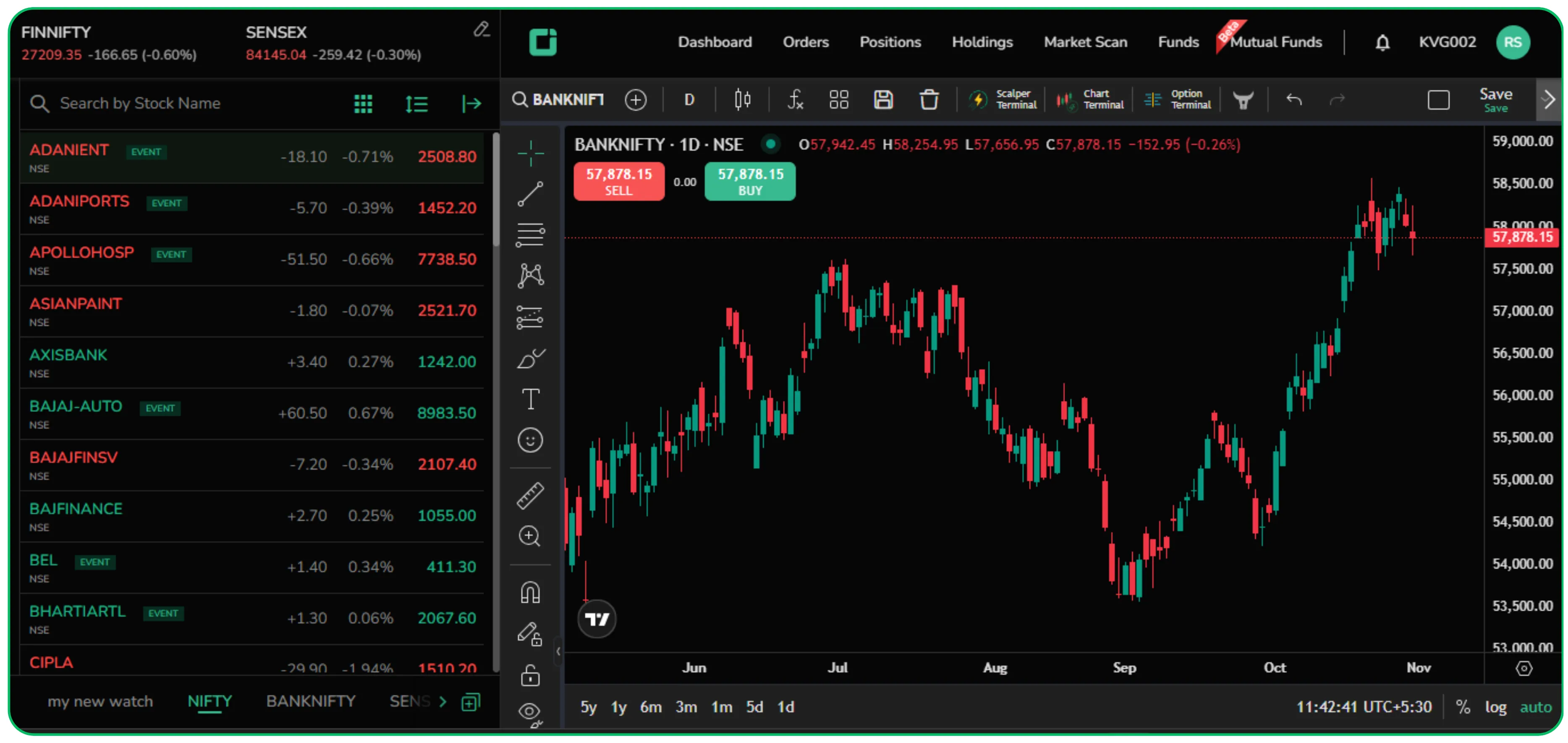The height and width of the screenshot is (743, 1568).
Task: Open the emoji sticker tool
Action: (x=530, y=440)
